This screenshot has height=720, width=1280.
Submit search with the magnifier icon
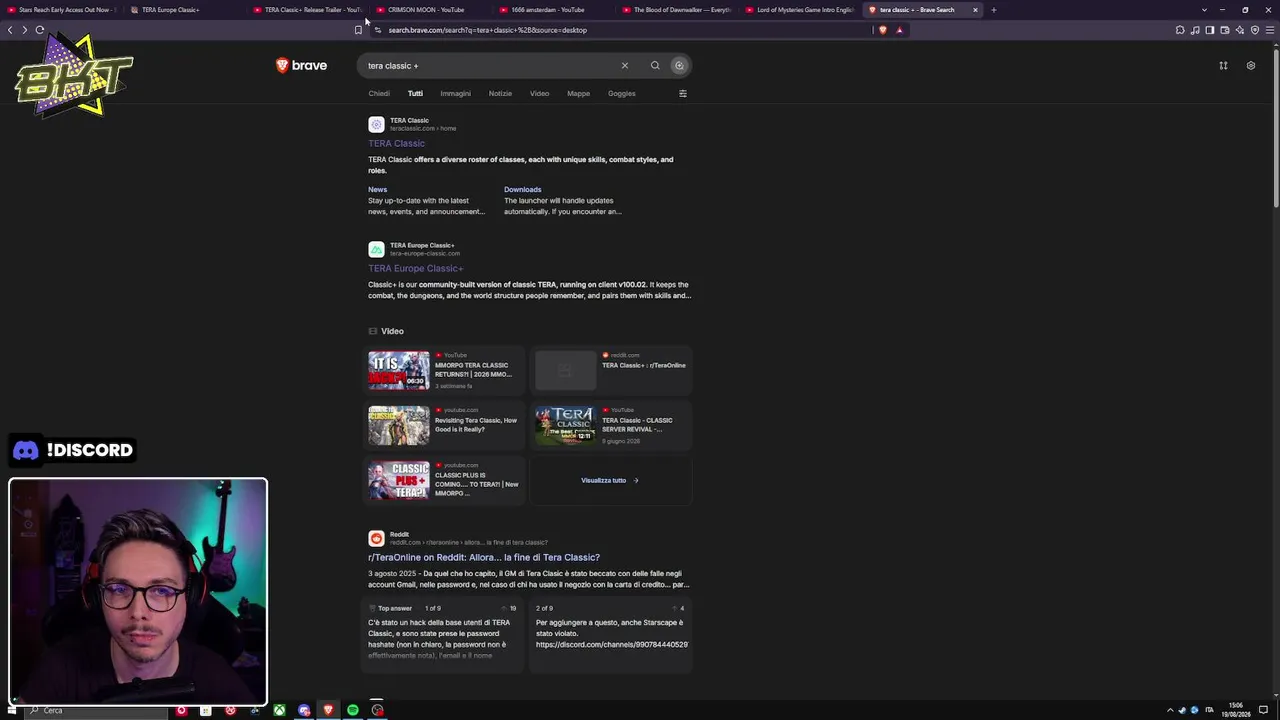tap(655, 66)
